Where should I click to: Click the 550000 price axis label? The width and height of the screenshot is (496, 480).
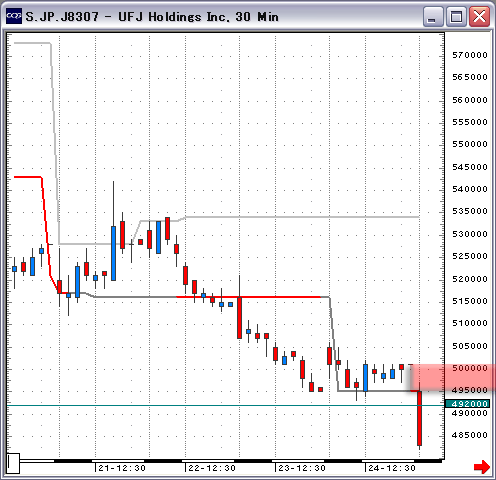(470, 144)
